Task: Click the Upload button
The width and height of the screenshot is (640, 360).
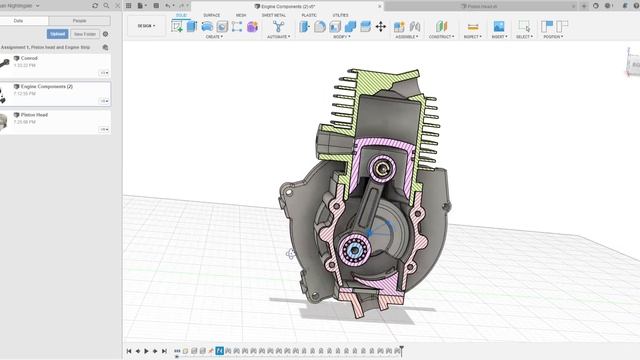Action: pyautogui.click(x=58, y=34)
